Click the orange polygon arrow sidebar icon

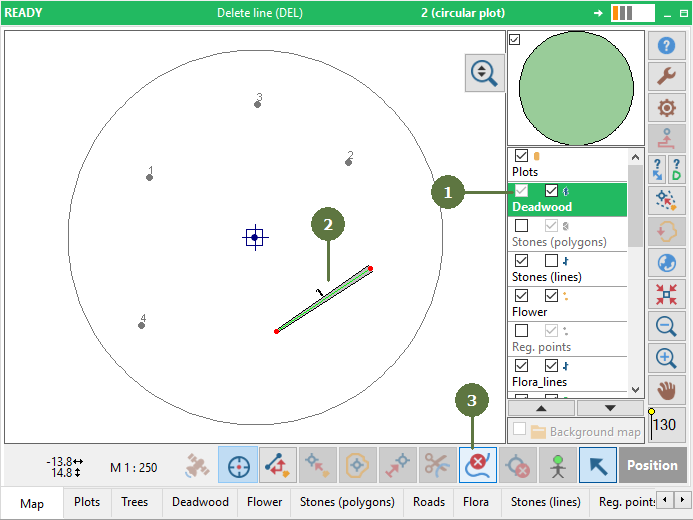[666, 232]
